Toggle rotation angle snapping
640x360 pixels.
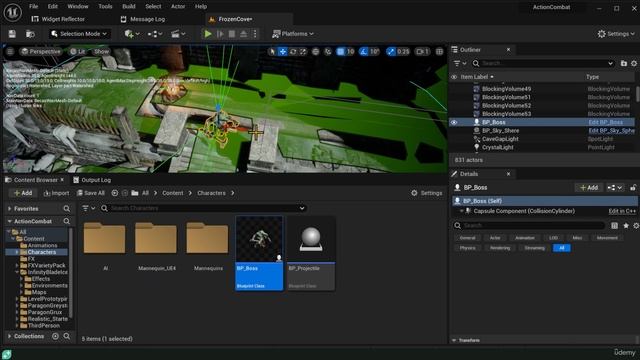(363, 51)
